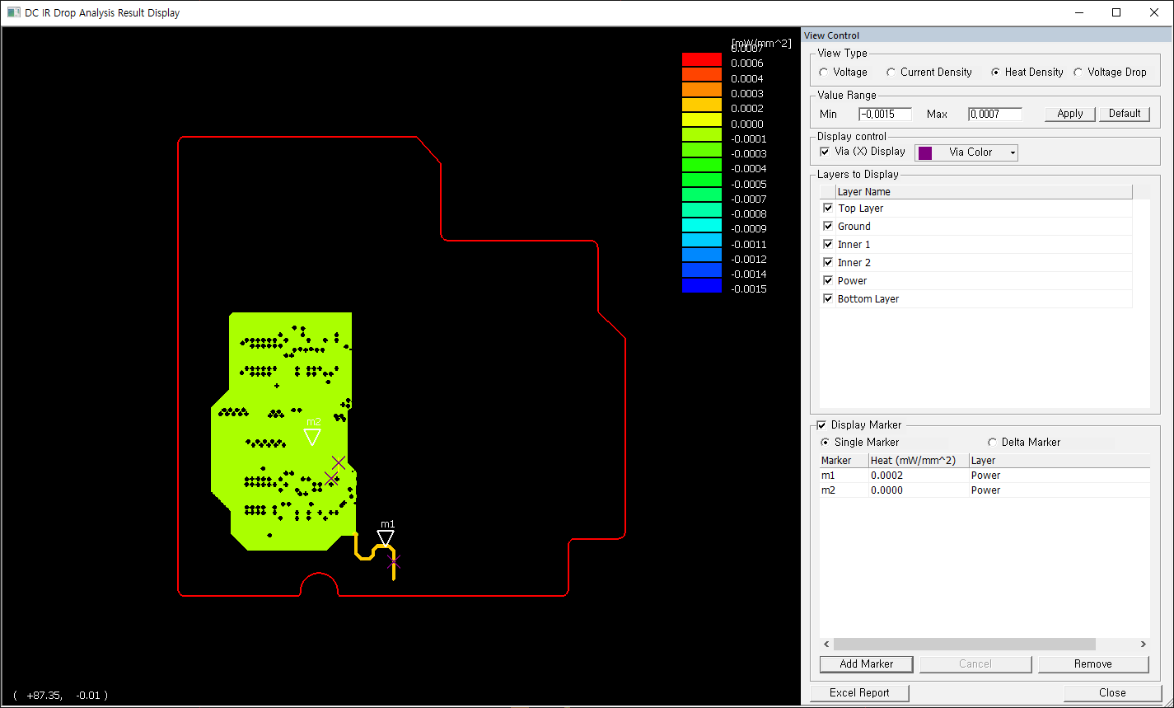
Task: Hide the Top Layer
Action: point(827,208)
